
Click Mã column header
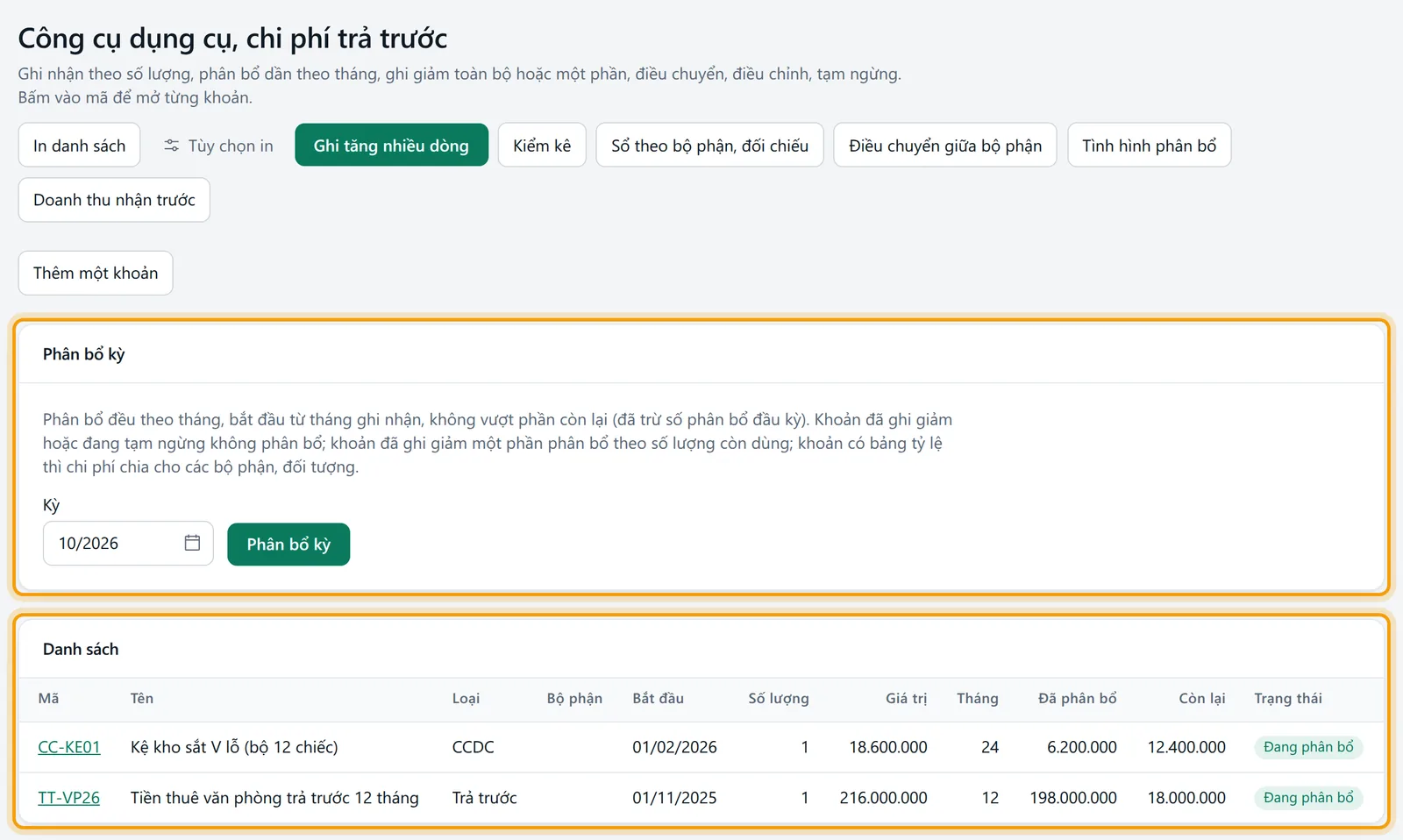(x=48, y=698)
